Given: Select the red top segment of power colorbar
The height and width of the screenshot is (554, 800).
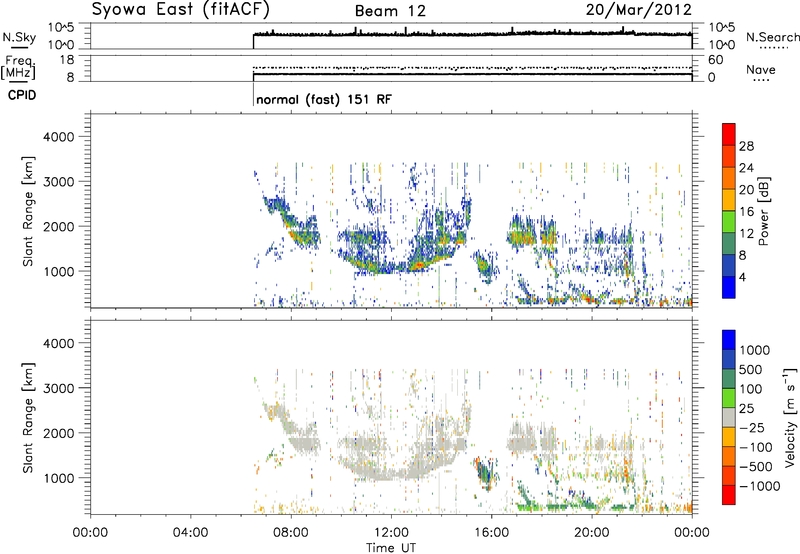Looking at the screenshot, I should click(x=729, y=134).
